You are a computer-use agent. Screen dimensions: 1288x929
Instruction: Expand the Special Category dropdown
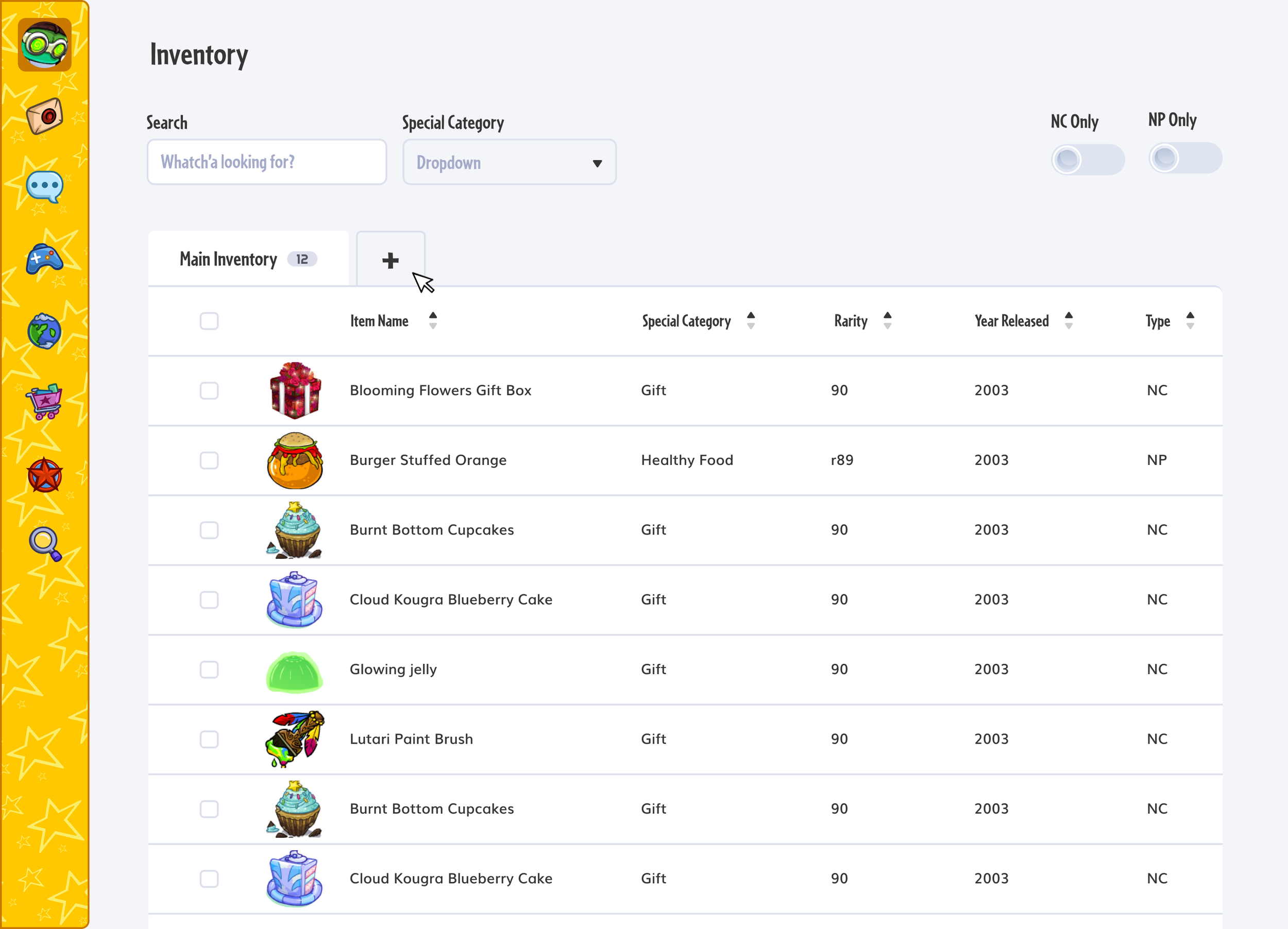click(510, 163)
